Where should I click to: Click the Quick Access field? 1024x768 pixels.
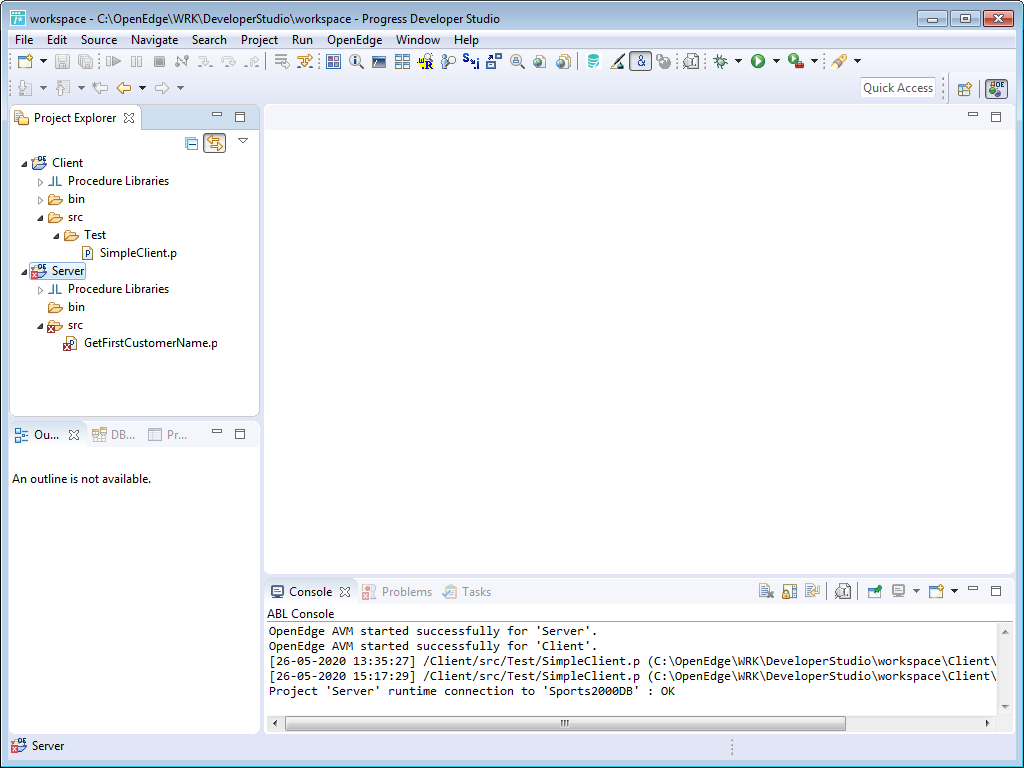[x=898, y=88]
